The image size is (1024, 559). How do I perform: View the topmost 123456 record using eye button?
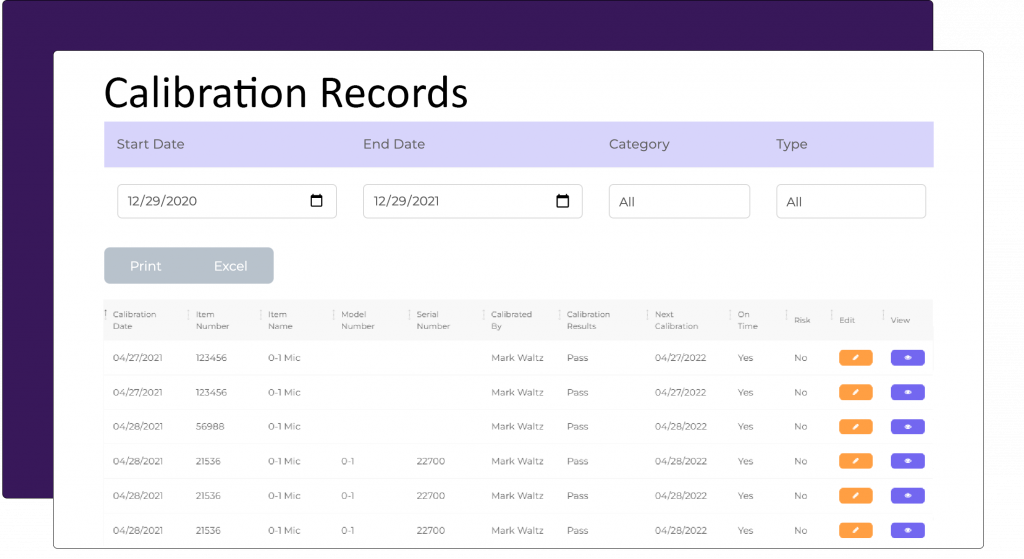pyautogui.click(x=908, y=358)
